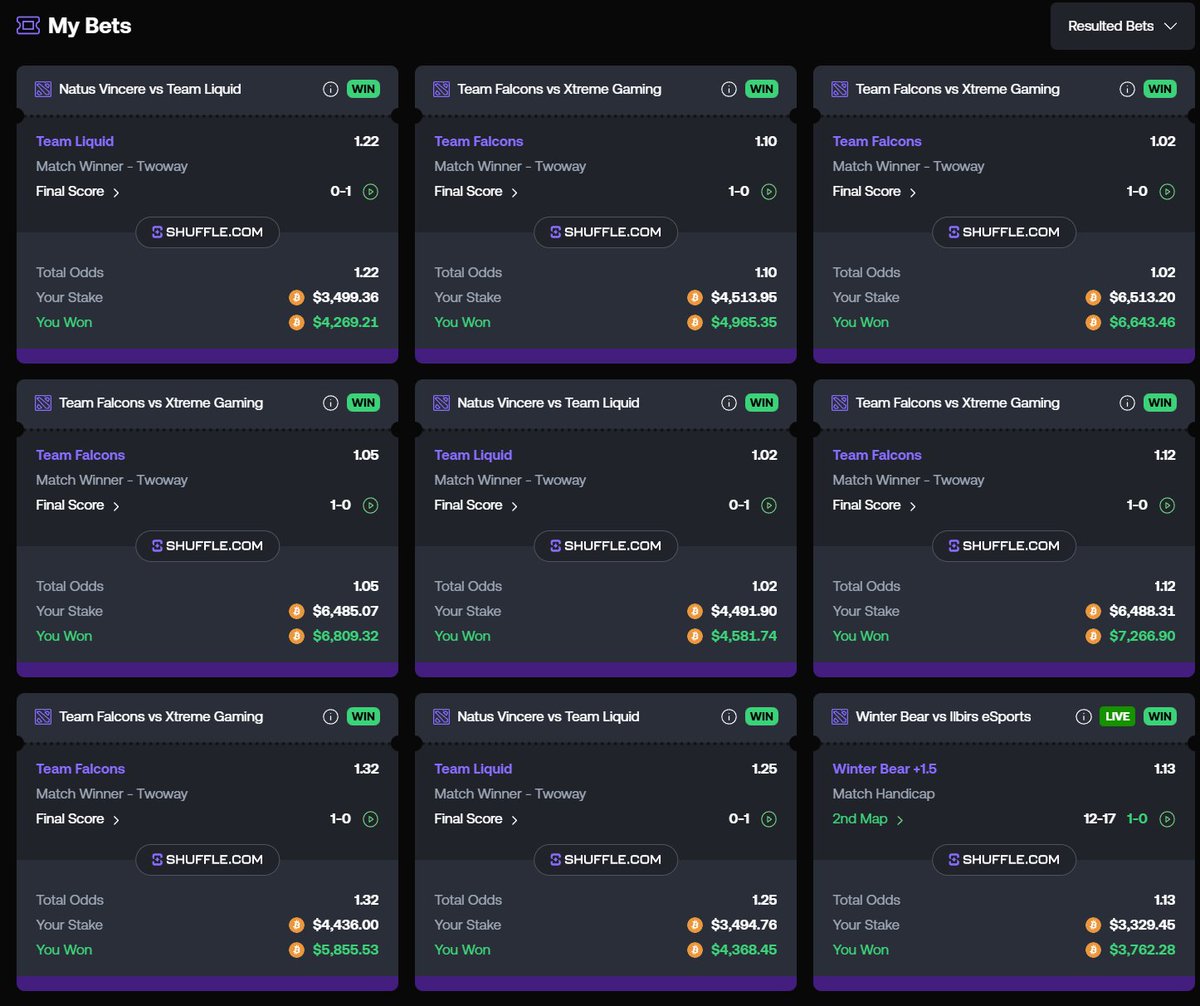Open Team Liquid selection with odds 1.22

point(75,142)
